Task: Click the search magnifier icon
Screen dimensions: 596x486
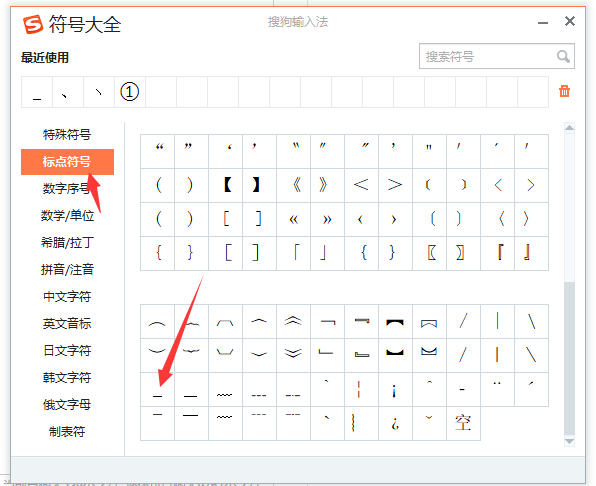Action: point(563,57)
